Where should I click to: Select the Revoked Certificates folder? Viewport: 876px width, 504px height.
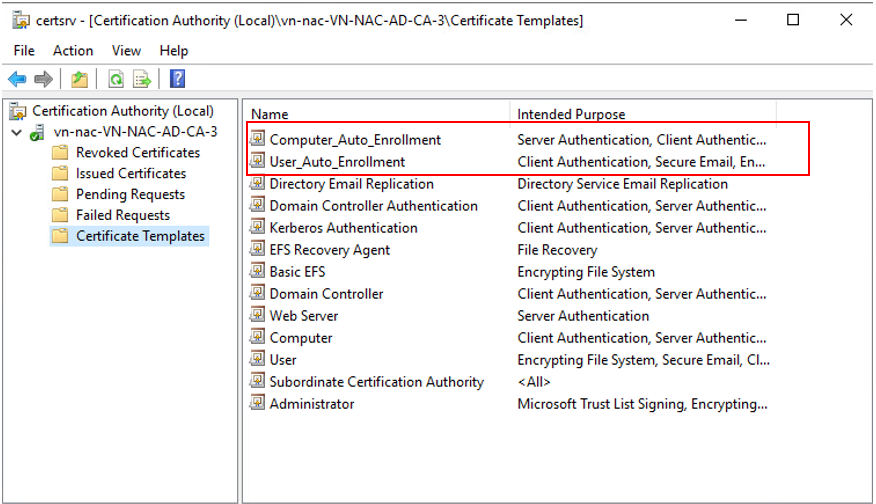click(137, 153)
